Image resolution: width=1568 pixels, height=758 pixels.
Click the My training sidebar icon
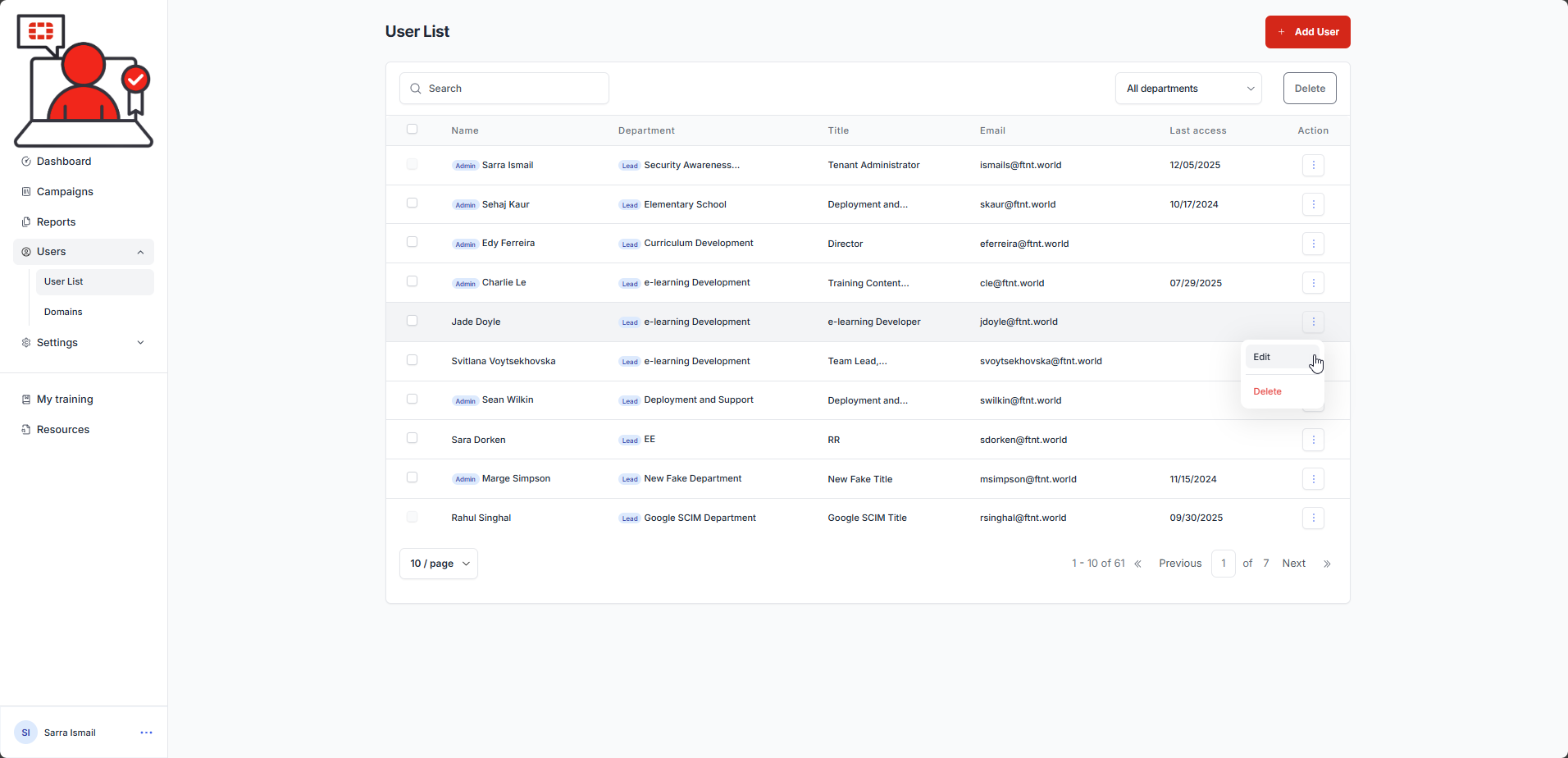click(26, 400)
